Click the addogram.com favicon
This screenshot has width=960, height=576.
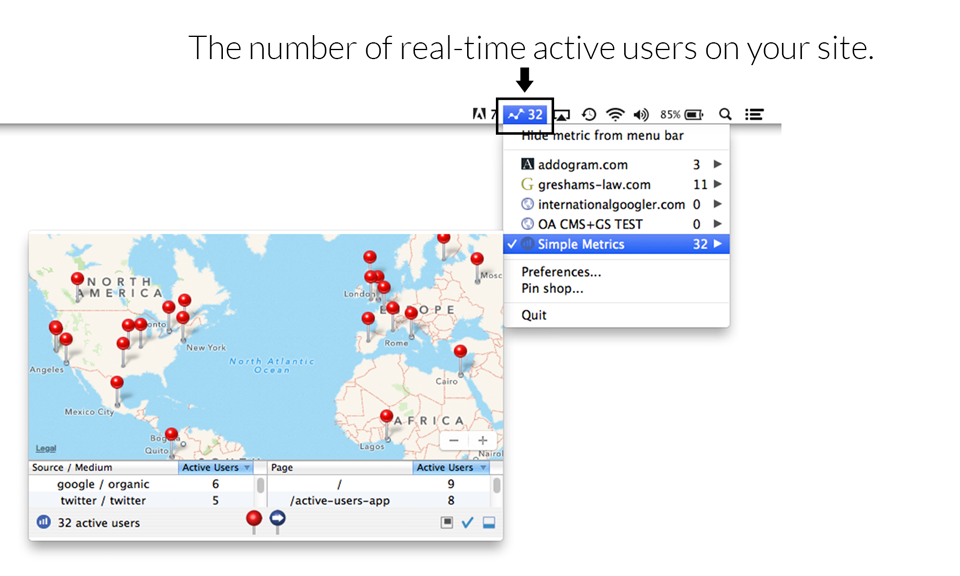(x=527, y=164)
